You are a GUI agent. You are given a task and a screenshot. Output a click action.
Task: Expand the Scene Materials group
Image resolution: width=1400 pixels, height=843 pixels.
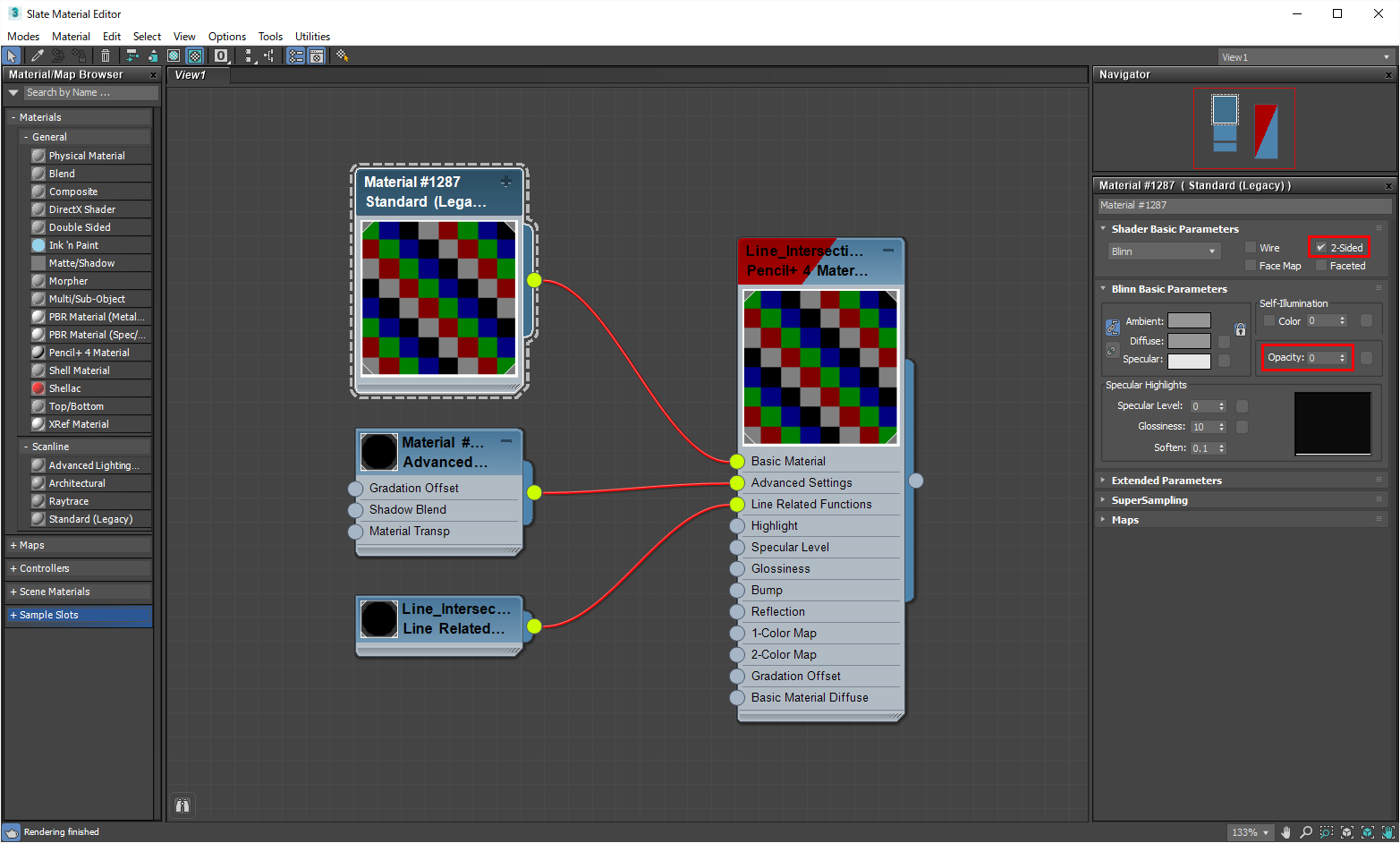coord(79,592)
